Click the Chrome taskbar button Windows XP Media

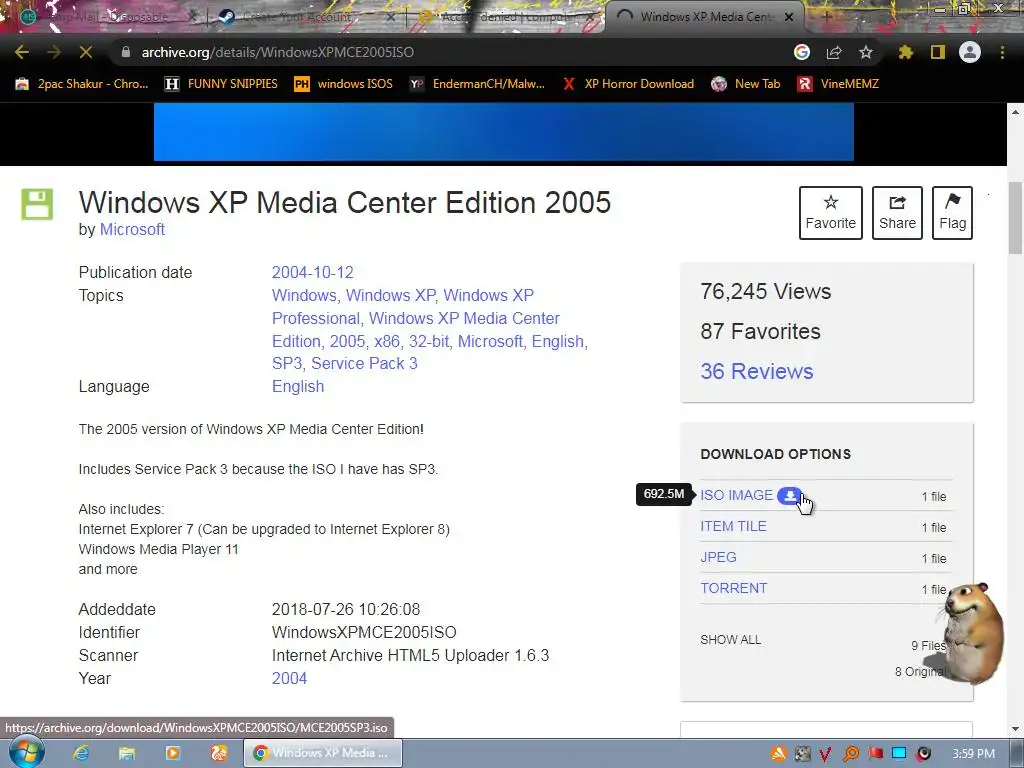[x=323, y=753]
